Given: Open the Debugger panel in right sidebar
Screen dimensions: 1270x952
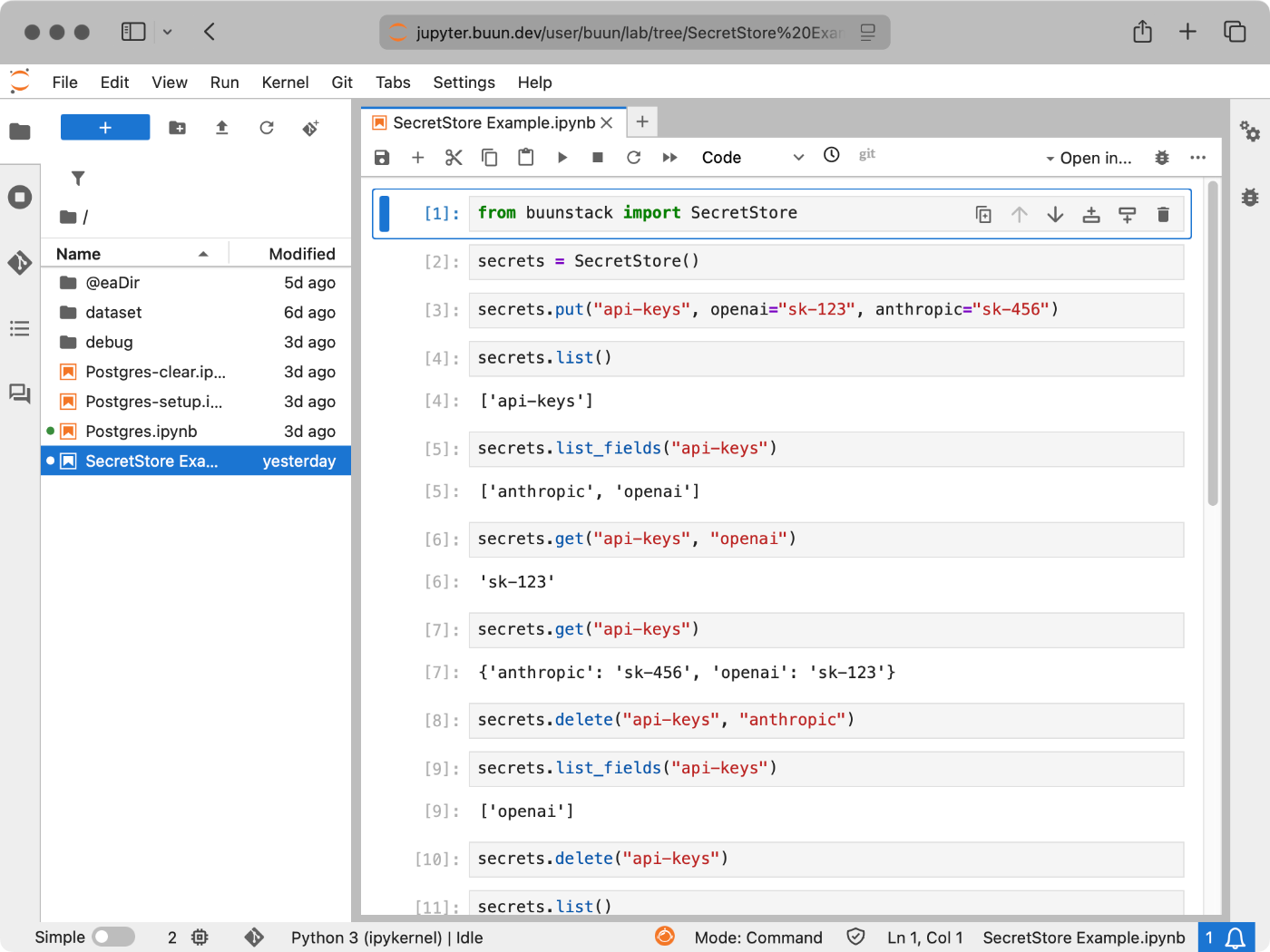Looking at the screenshot, I should pyautogui.click(x=1250, y=197).
